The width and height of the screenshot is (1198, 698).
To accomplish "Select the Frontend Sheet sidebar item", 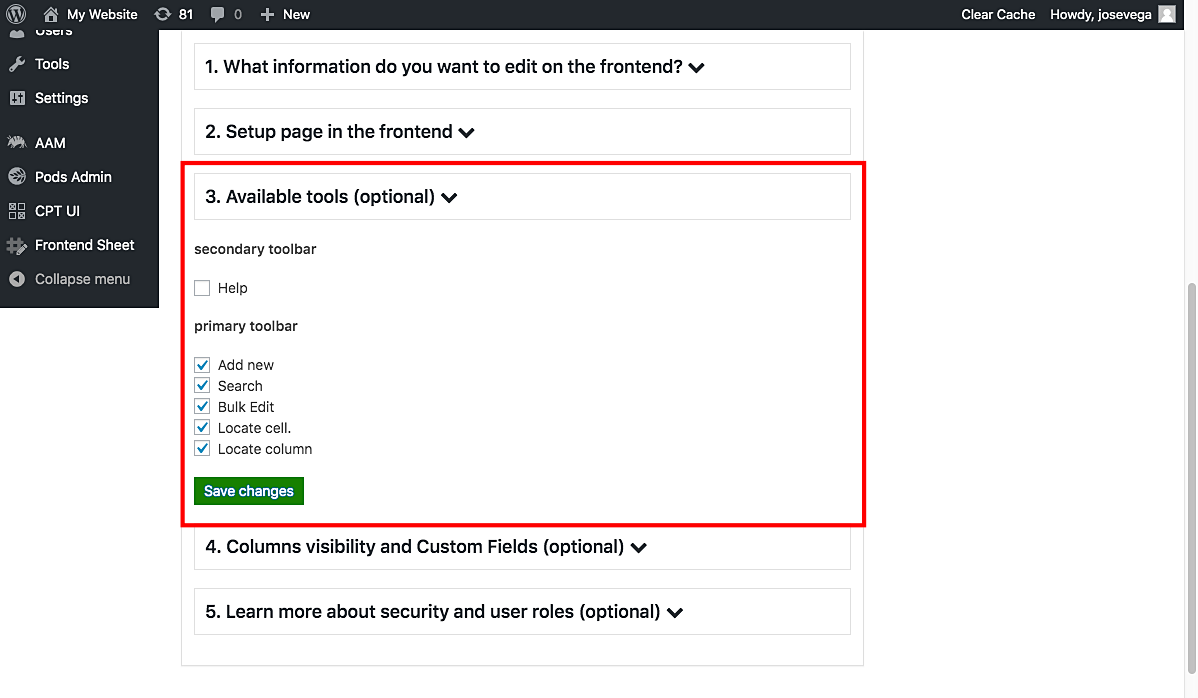I will pyautogui.click(x=84, y=244).
